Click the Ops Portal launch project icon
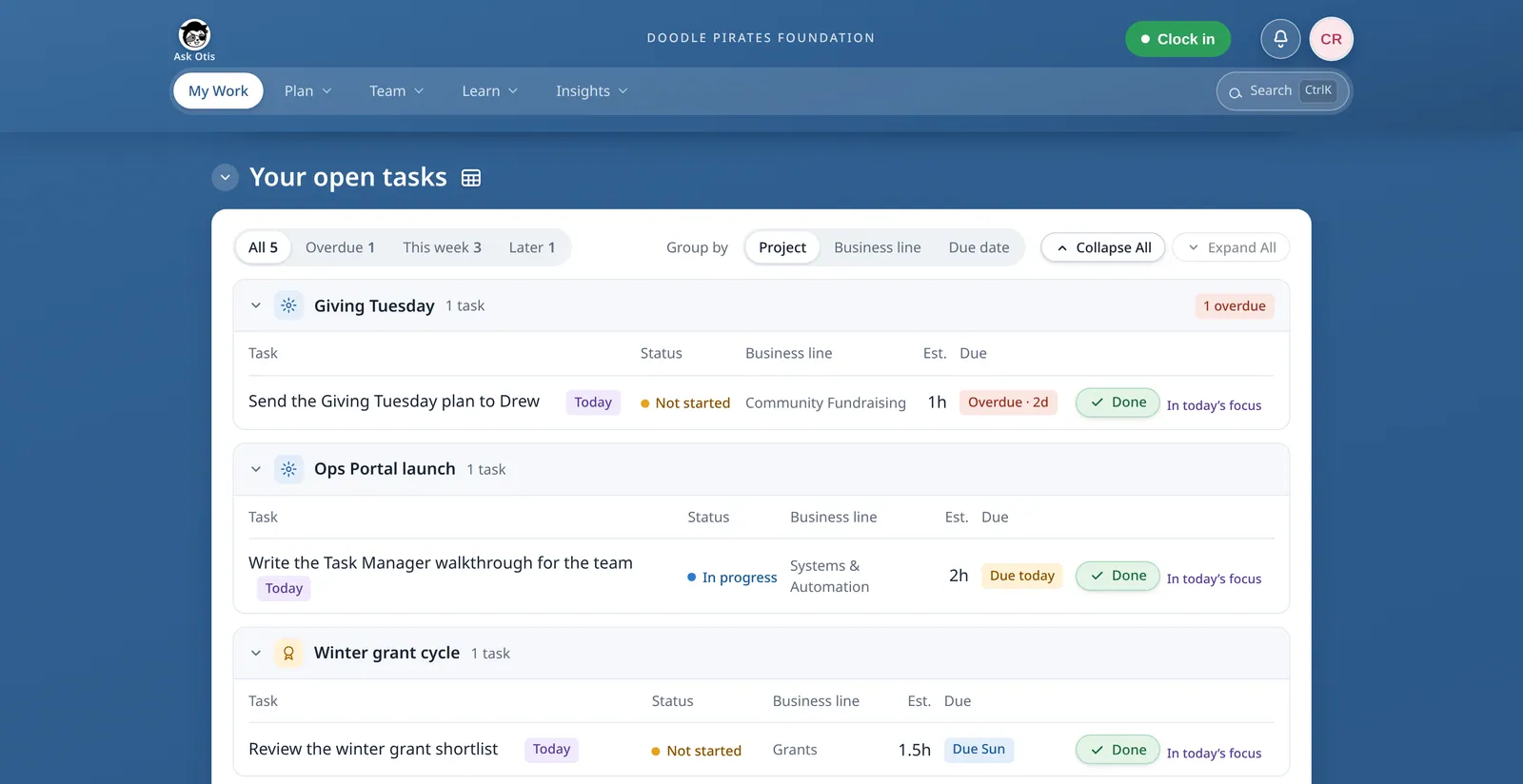This screenshot has height=784, width=1523. click(x=288, y=469)
